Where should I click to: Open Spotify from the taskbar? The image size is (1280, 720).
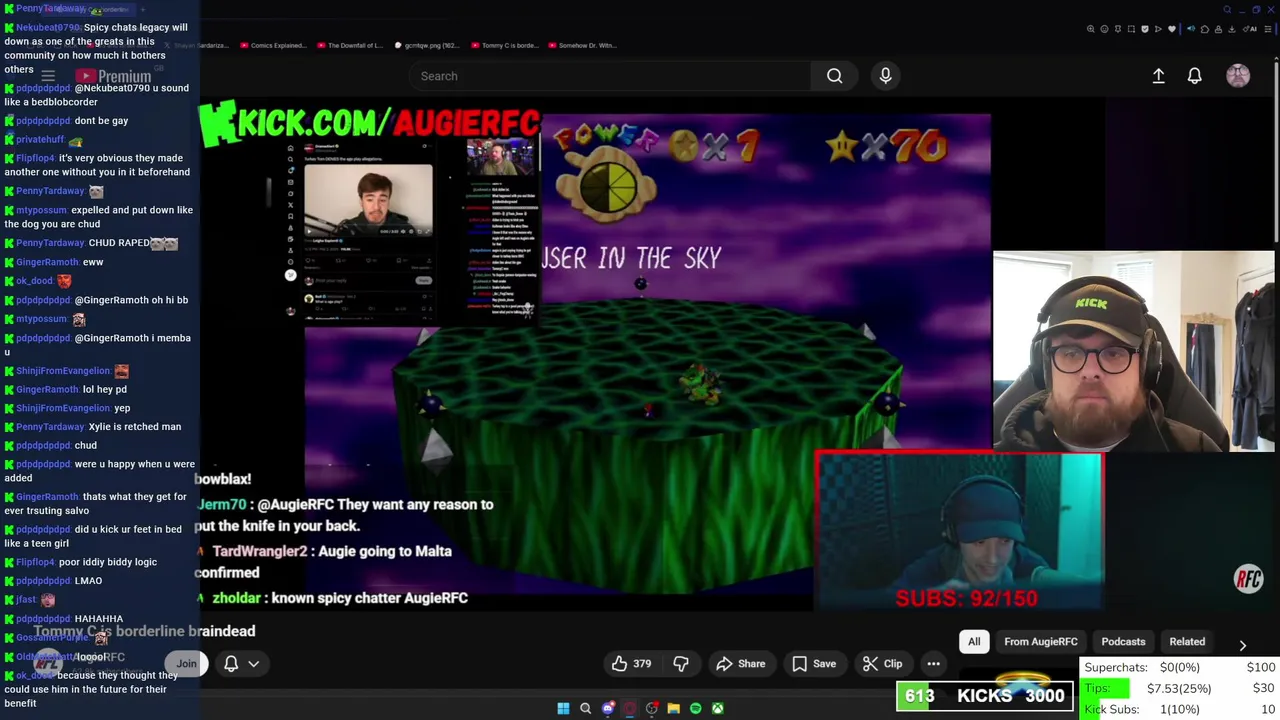point(696,709)
